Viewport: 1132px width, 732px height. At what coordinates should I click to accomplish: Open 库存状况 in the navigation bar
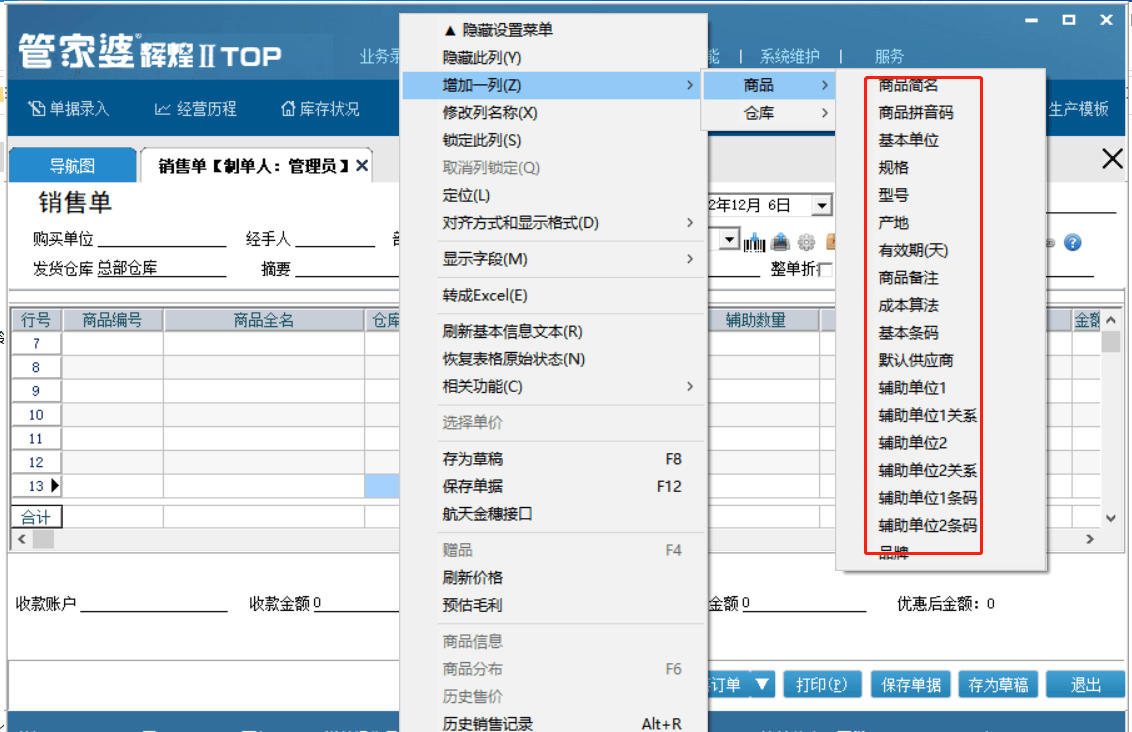[320, 109]
